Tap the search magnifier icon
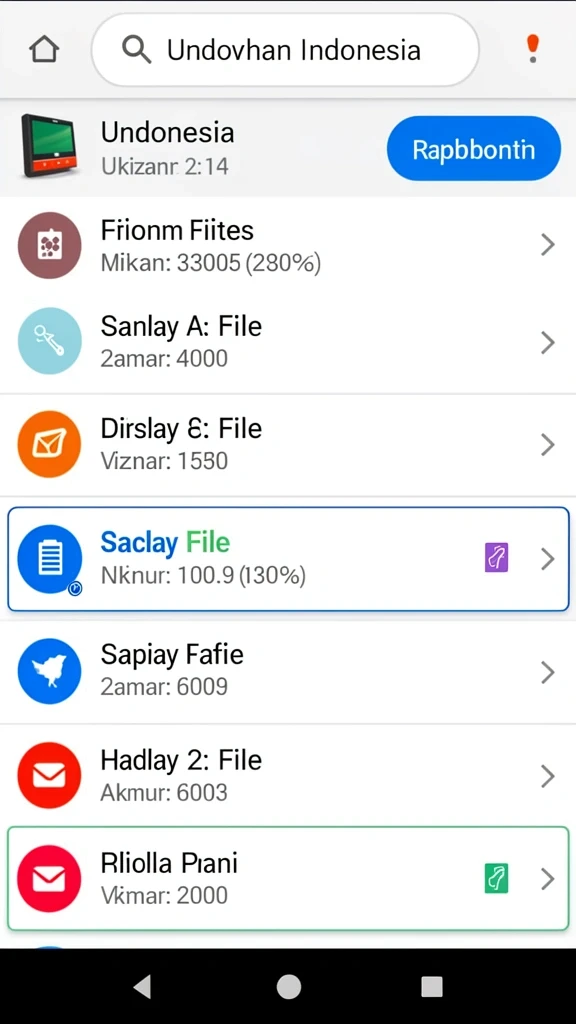576x1024 pixels. coord(136,50)
